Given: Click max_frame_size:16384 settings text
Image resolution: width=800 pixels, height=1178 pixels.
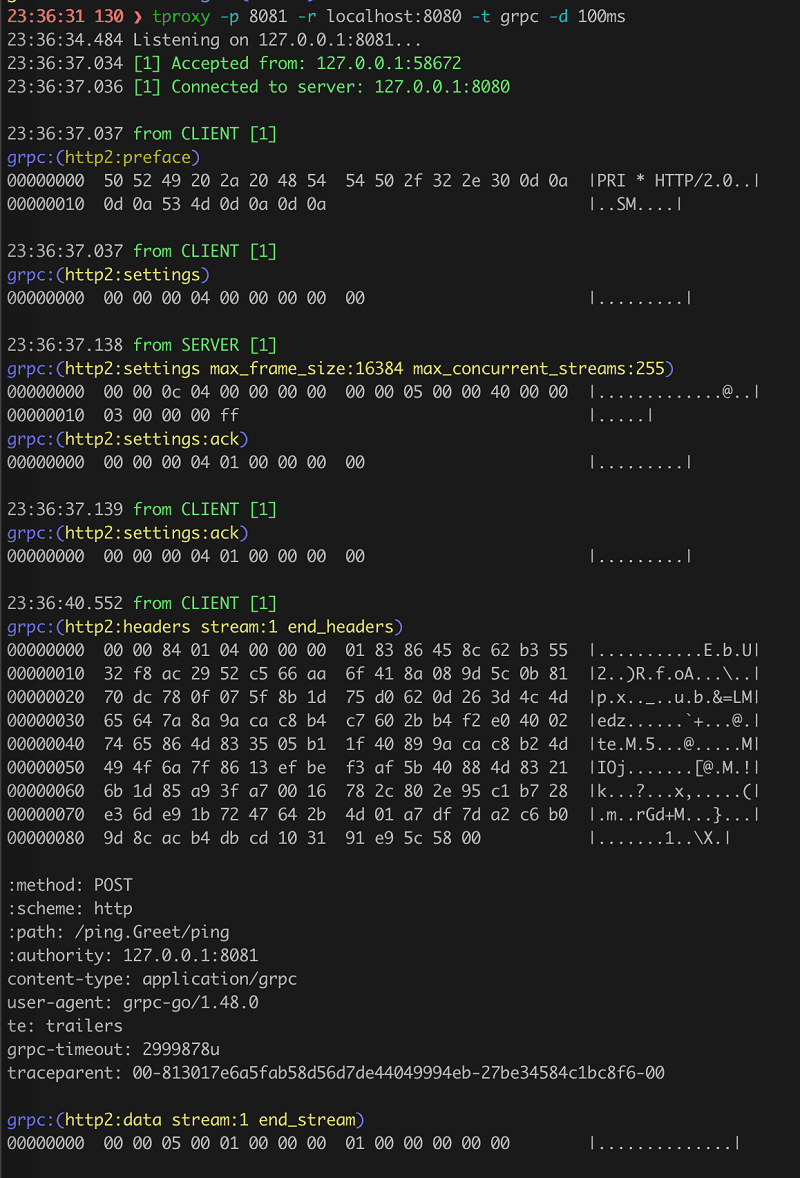Looking at the screenshot, I should [x=306, y=368].
